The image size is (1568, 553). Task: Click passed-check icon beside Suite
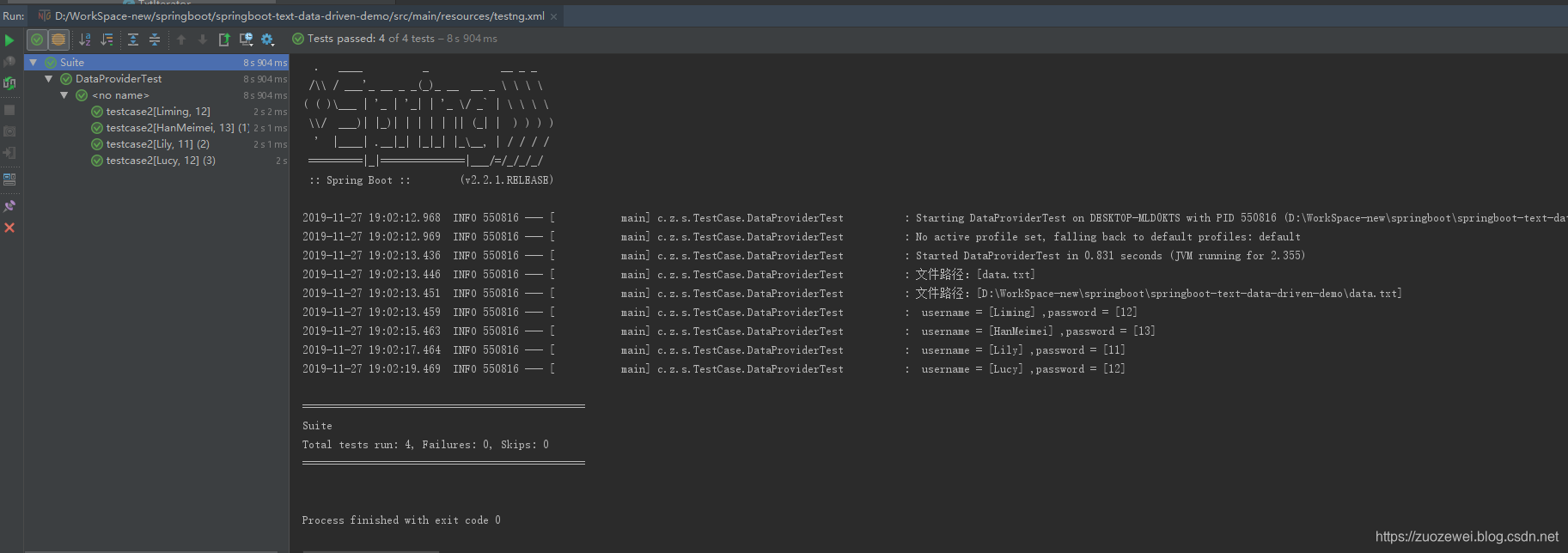pyautogui.click(x=51, y=63)
